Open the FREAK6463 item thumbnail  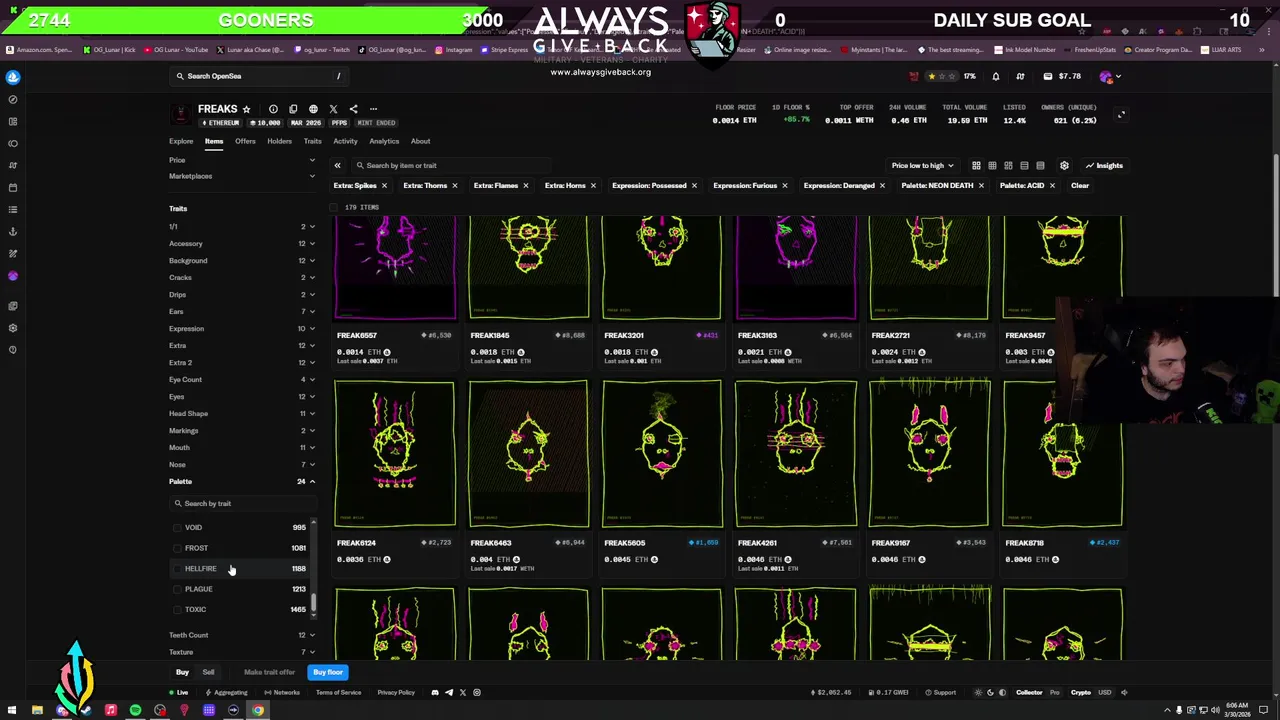coord(528,453)
